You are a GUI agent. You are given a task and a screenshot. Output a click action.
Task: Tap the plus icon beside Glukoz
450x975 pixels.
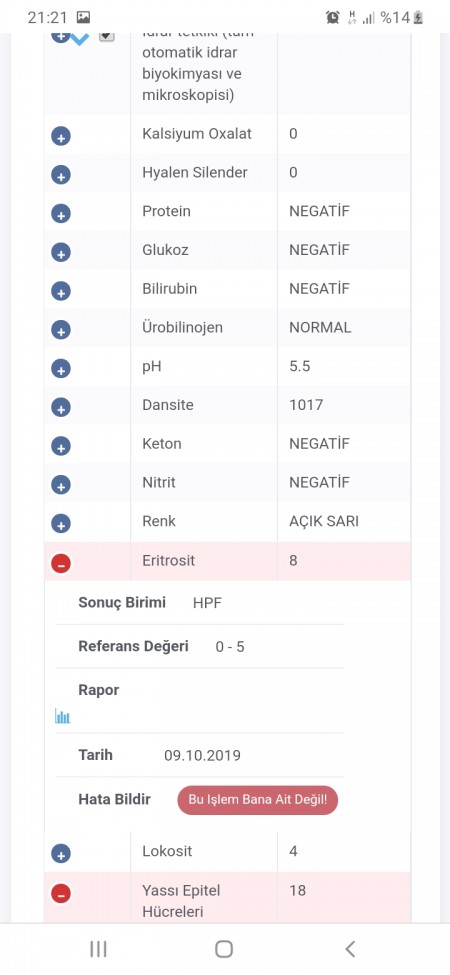61,252
